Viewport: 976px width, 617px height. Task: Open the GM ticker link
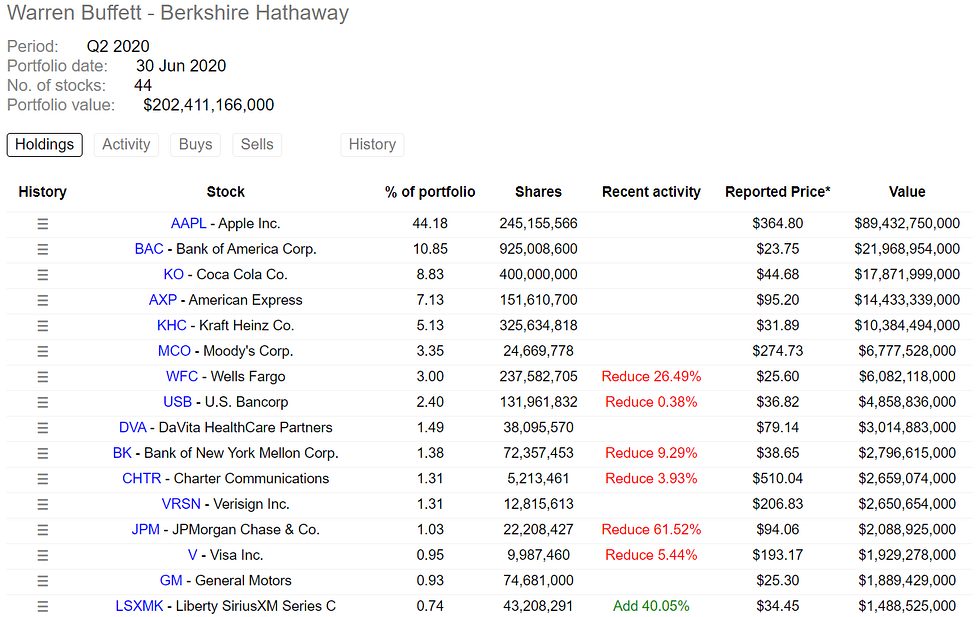point(171,581)
